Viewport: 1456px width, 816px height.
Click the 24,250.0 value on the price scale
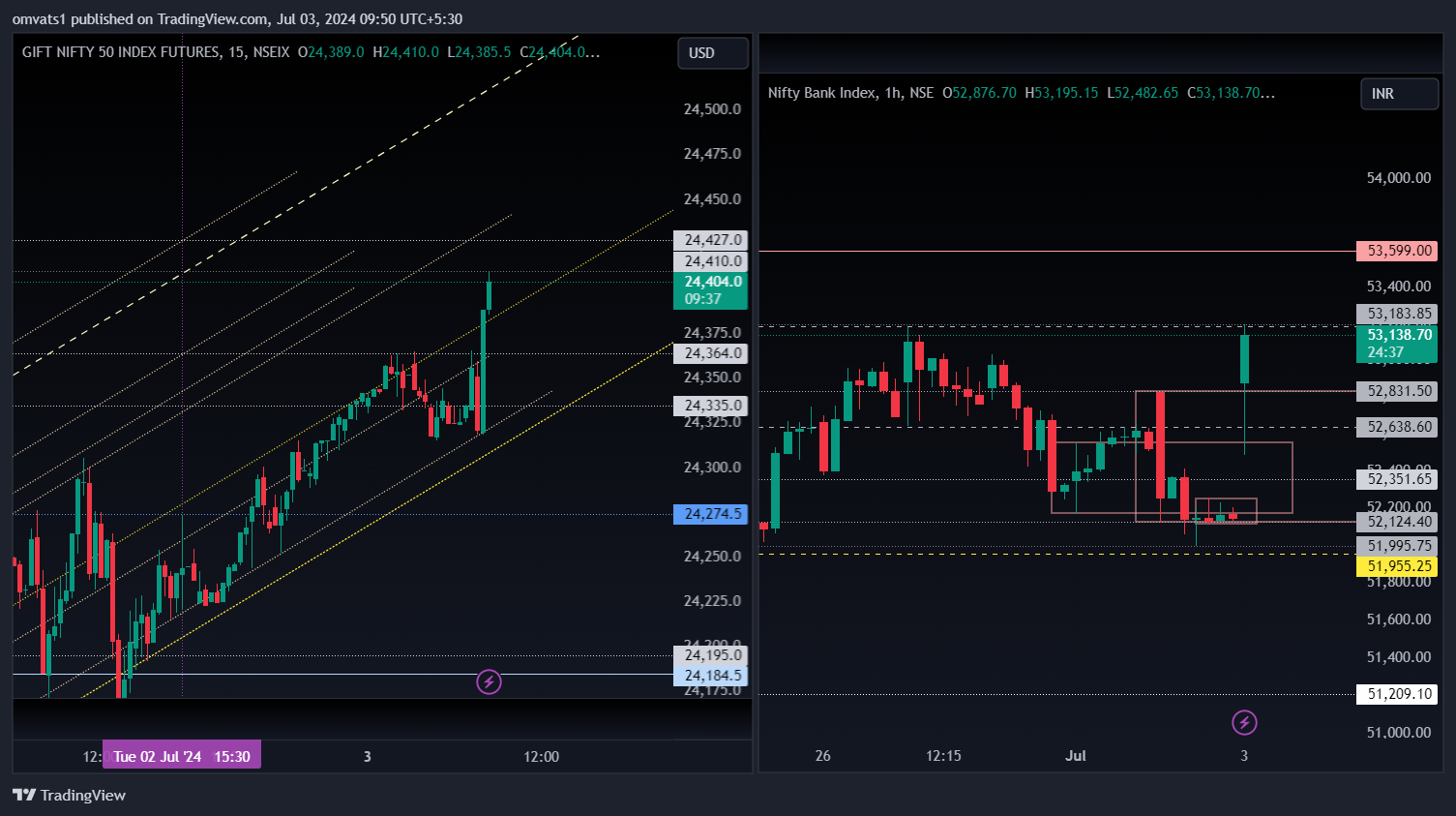click(712, 557)
